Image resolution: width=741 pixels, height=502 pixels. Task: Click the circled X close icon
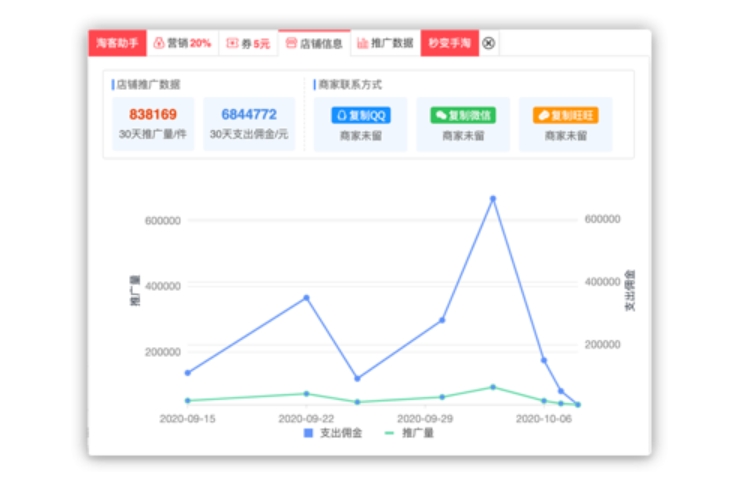(488, 43)
